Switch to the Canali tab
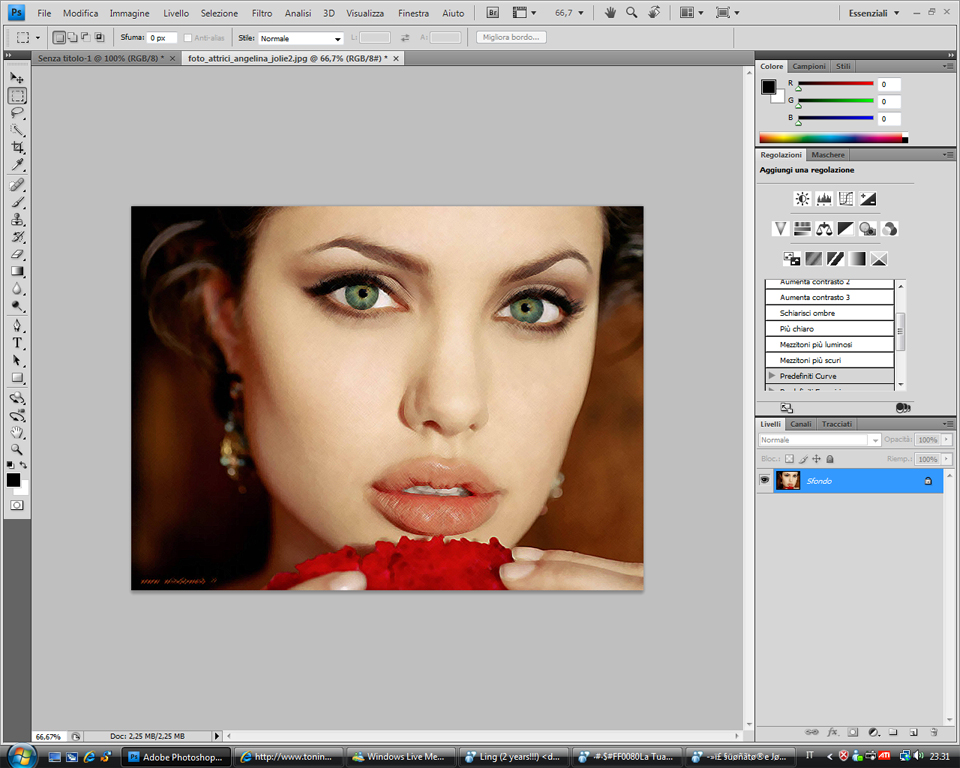The image size is (960, 768). point(801,424)
